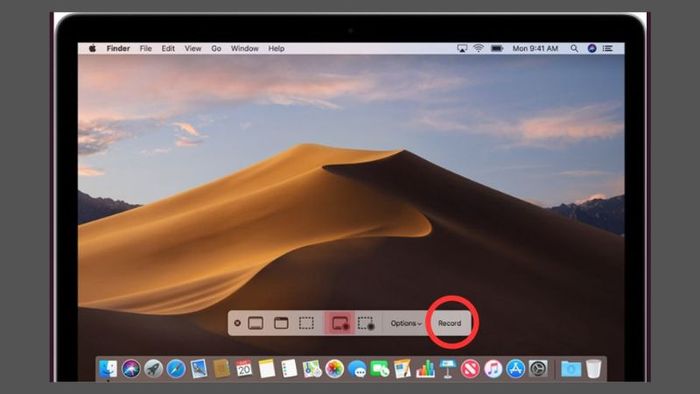This screenshot has height=394, width=700.
Task: Open Contacts book icon in Dock
Action: coord(221,369)
